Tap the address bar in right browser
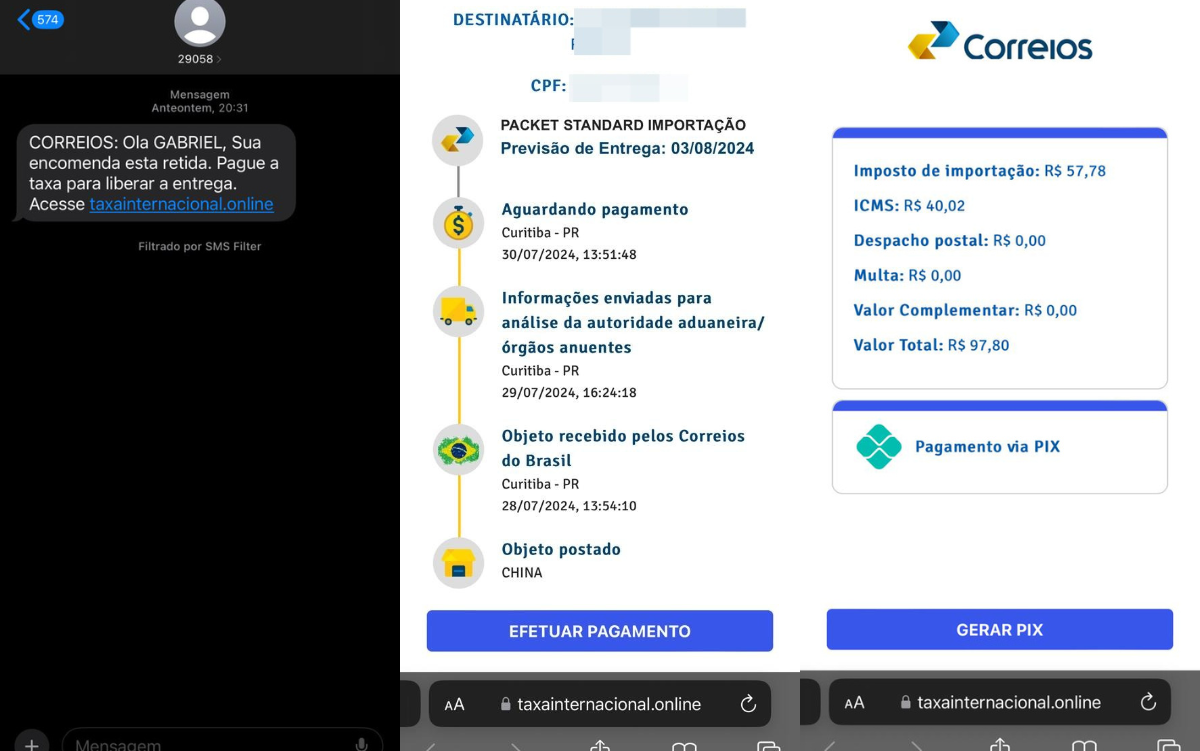Image resolution: width=1200 pixels, height=751 pixels. tap(1000, 703)
